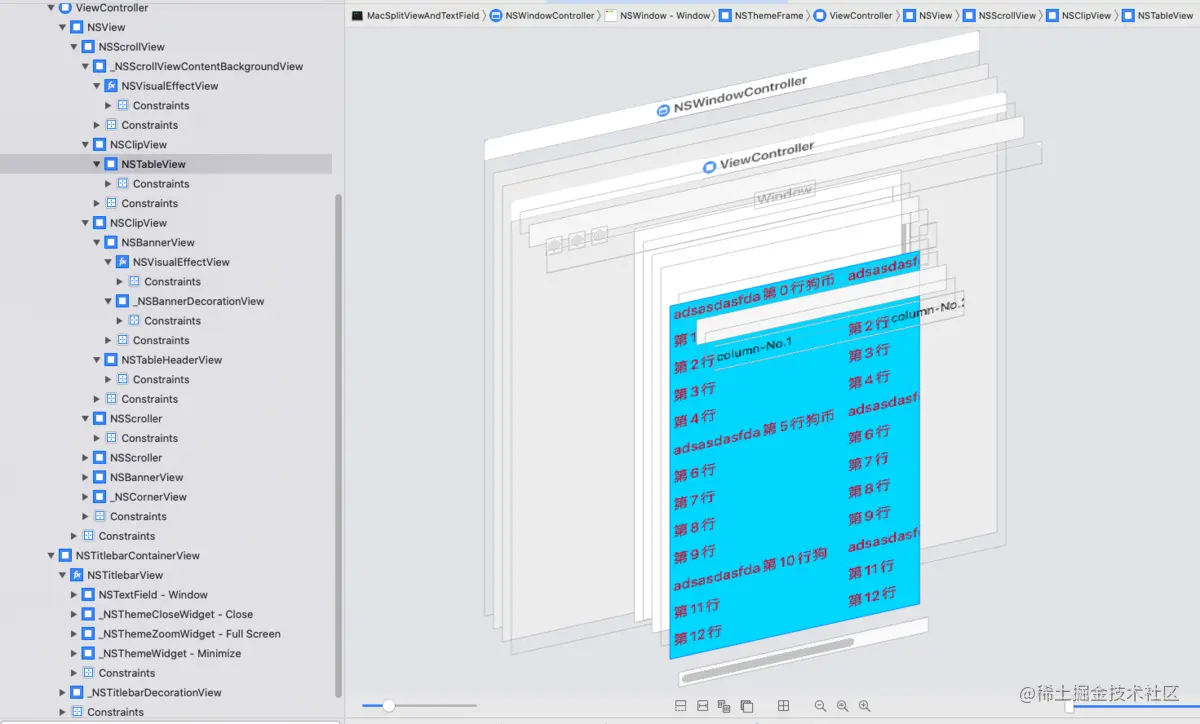Image resolution: width=1200 pixels, height=724 pixels.
Task: Click the NSWindowController layer title in canvas
Action: coord(732,97)
